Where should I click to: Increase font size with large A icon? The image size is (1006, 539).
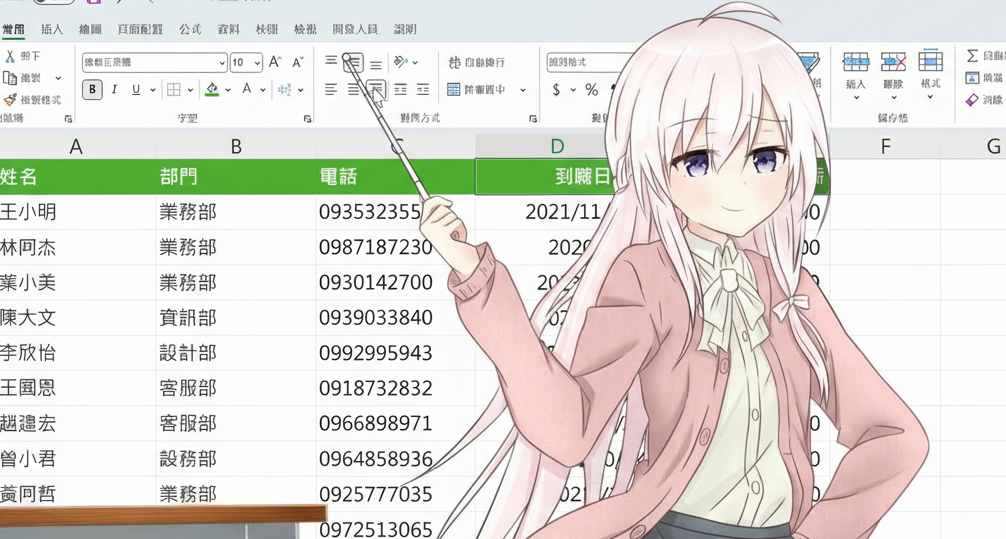tap(275, 62)
